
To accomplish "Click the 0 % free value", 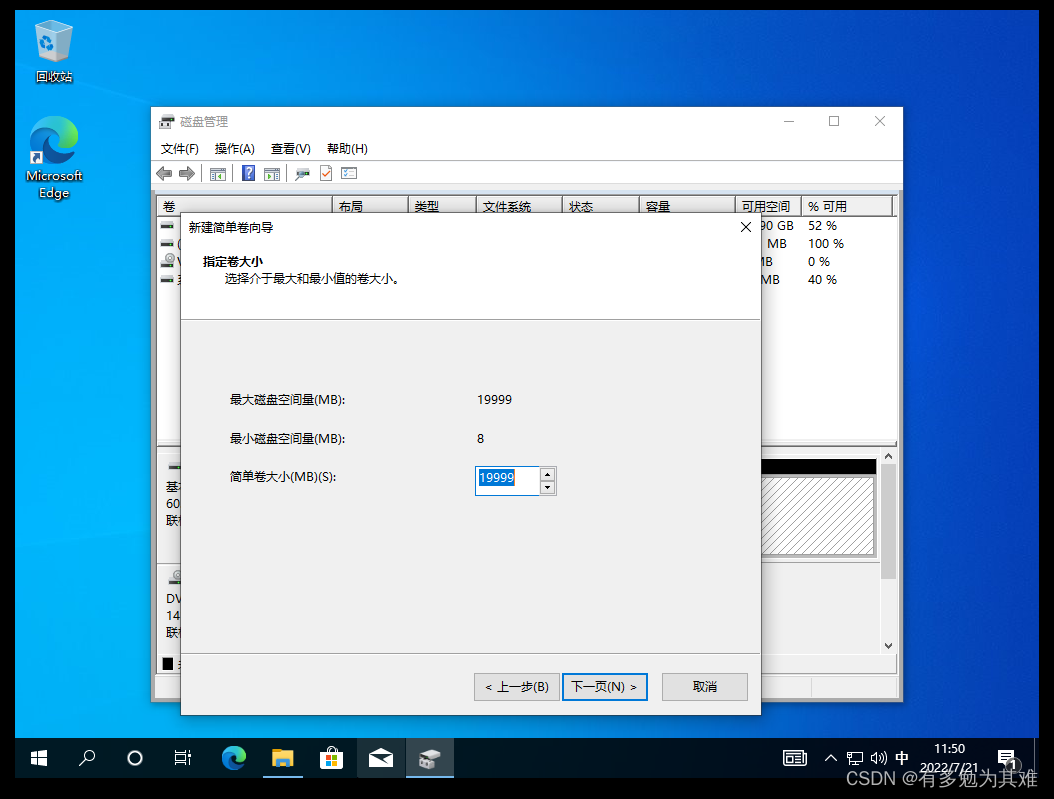I will 819,261.
